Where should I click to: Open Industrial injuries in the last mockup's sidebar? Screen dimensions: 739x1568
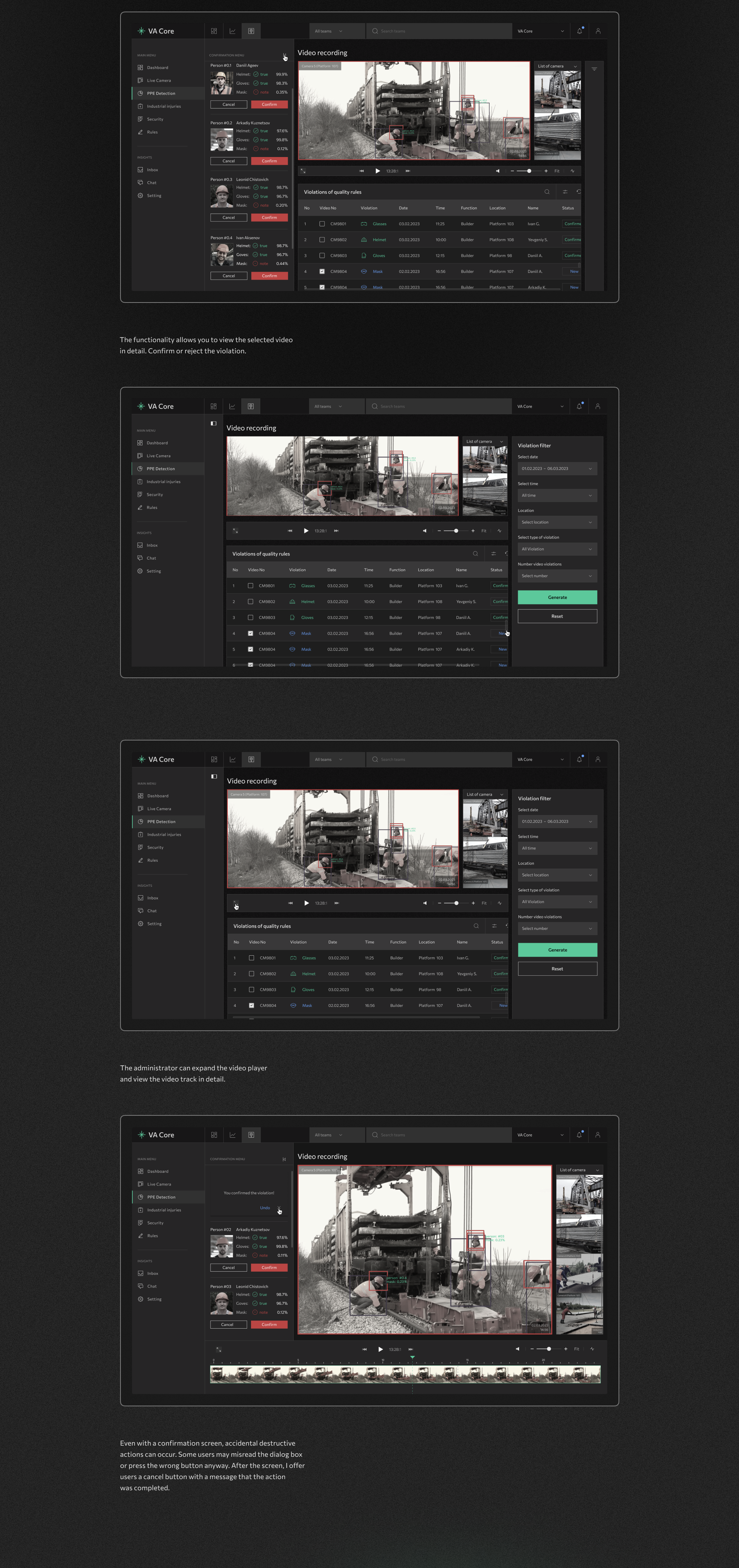tap(164, 1210)
